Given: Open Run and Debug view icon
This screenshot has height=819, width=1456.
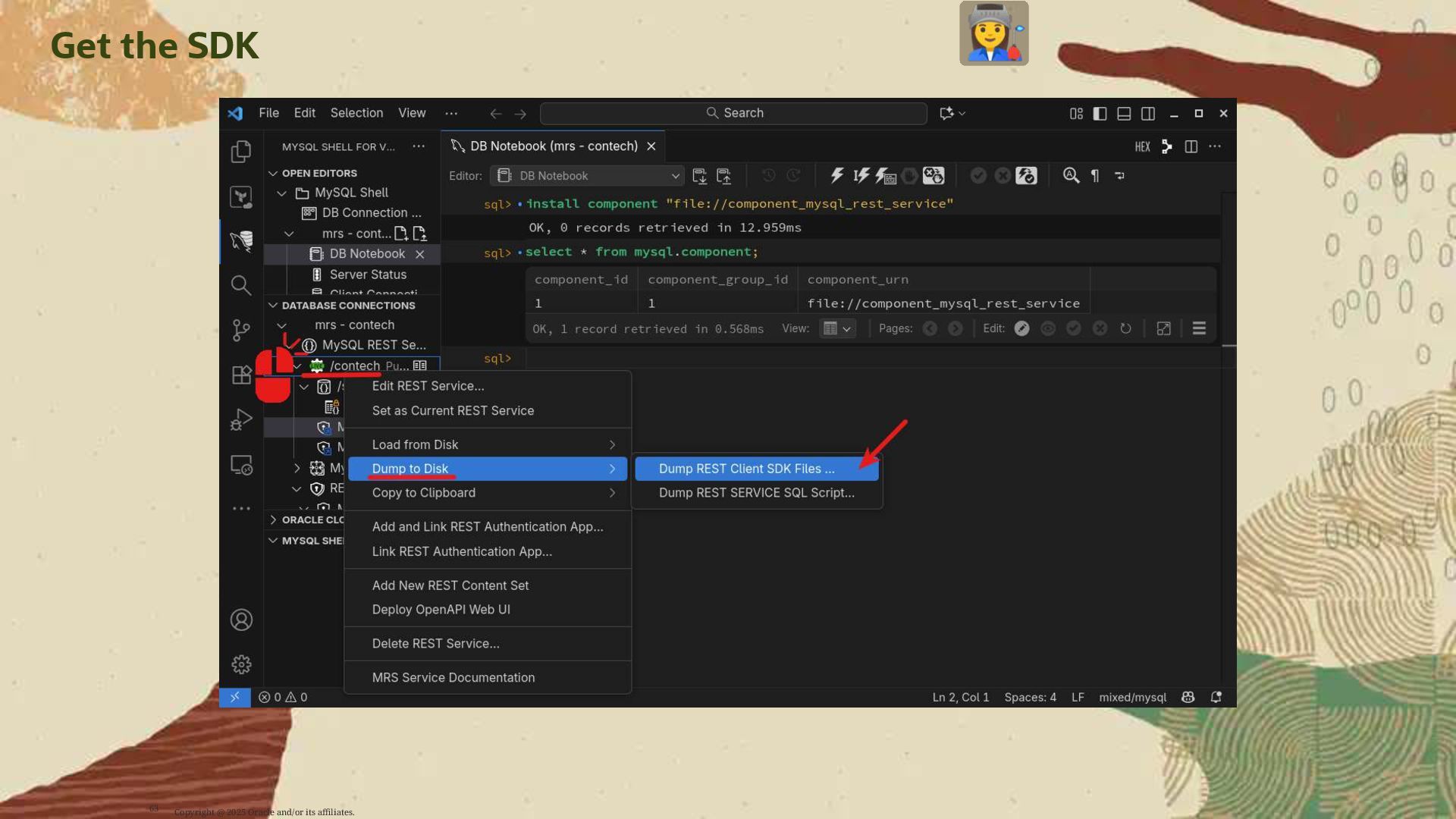Looking at the screenshot, I should (x=241, y=419).
